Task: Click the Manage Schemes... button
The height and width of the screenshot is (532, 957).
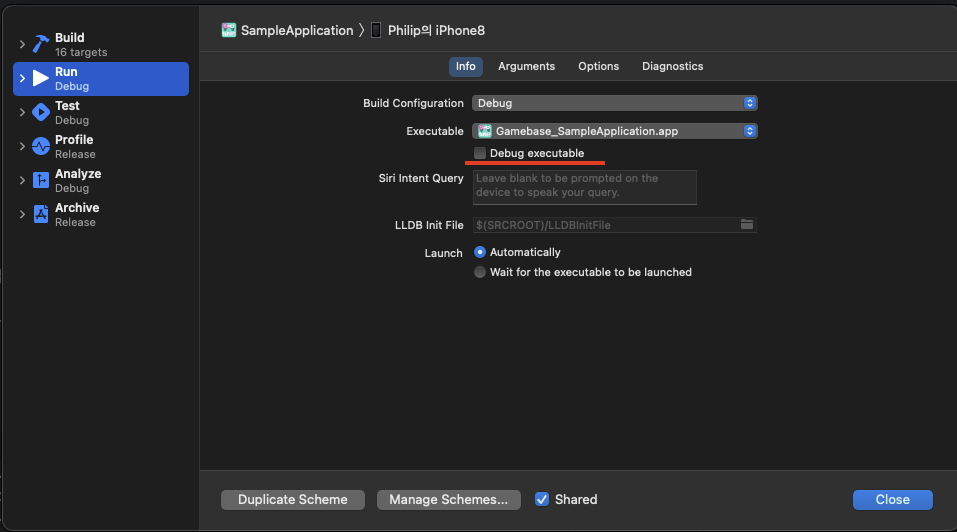Action: click(449, 500)
